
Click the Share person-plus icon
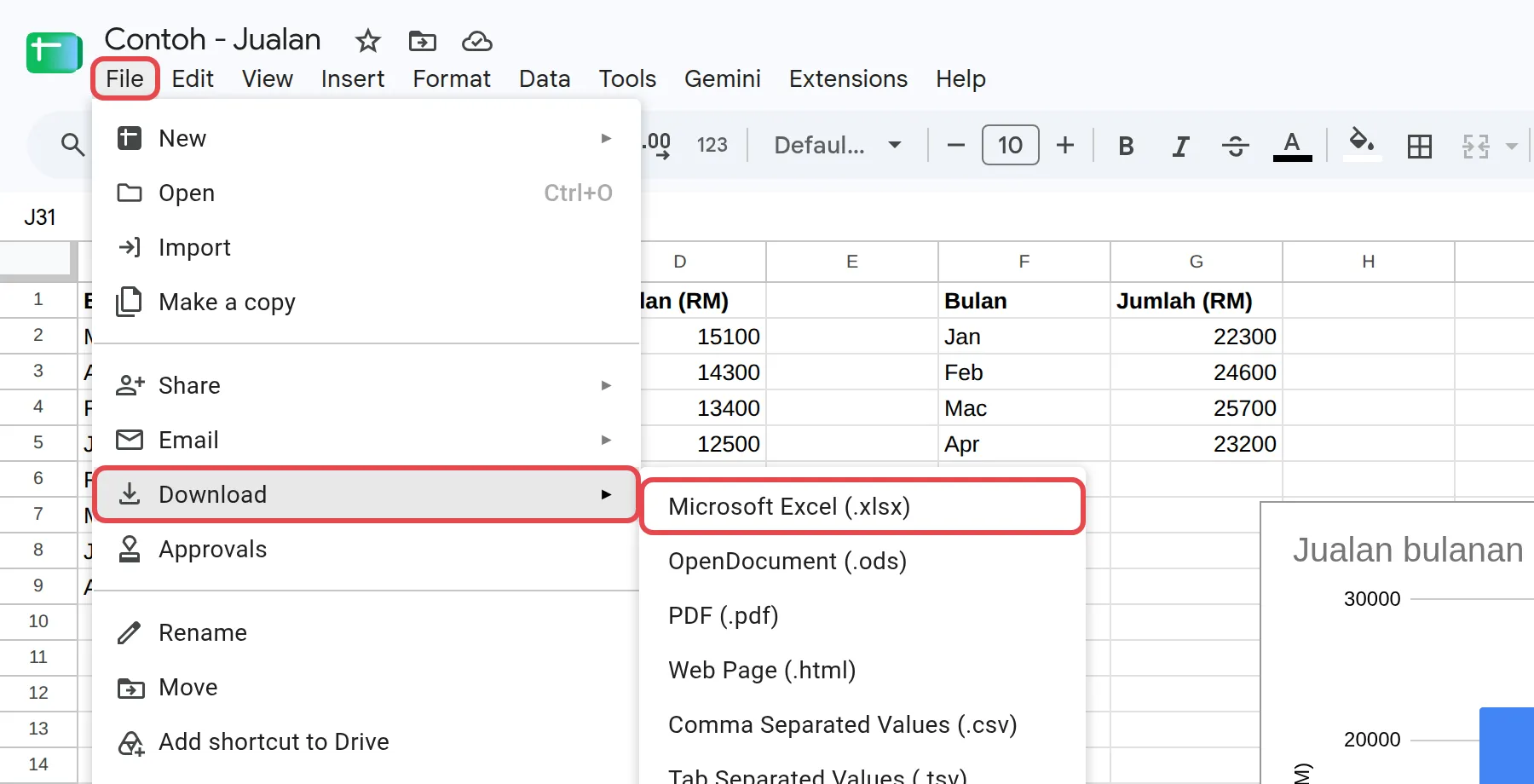[130, 385]
